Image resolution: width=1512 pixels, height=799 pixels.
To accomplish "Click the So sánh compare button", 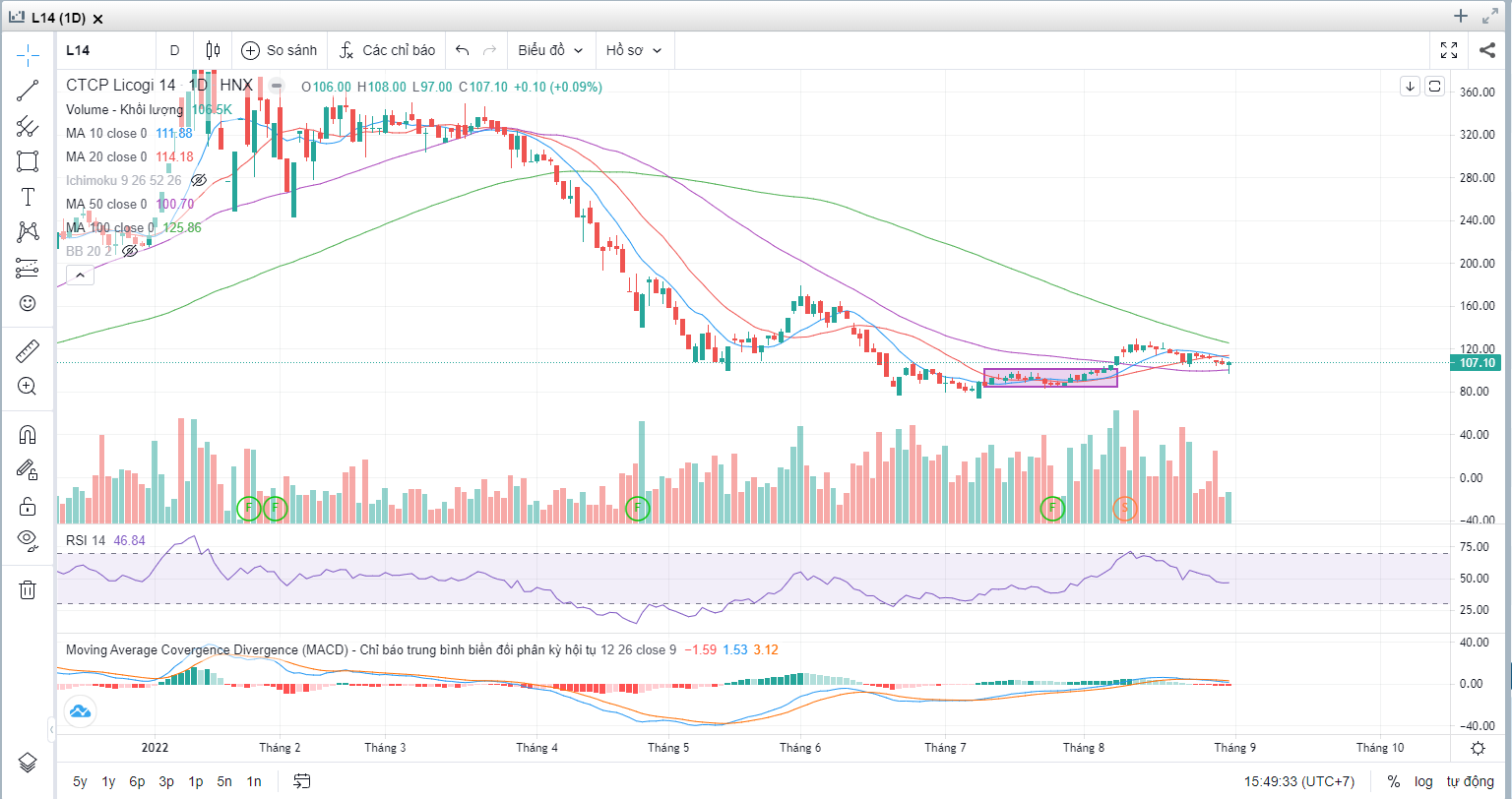I will 280,50.
